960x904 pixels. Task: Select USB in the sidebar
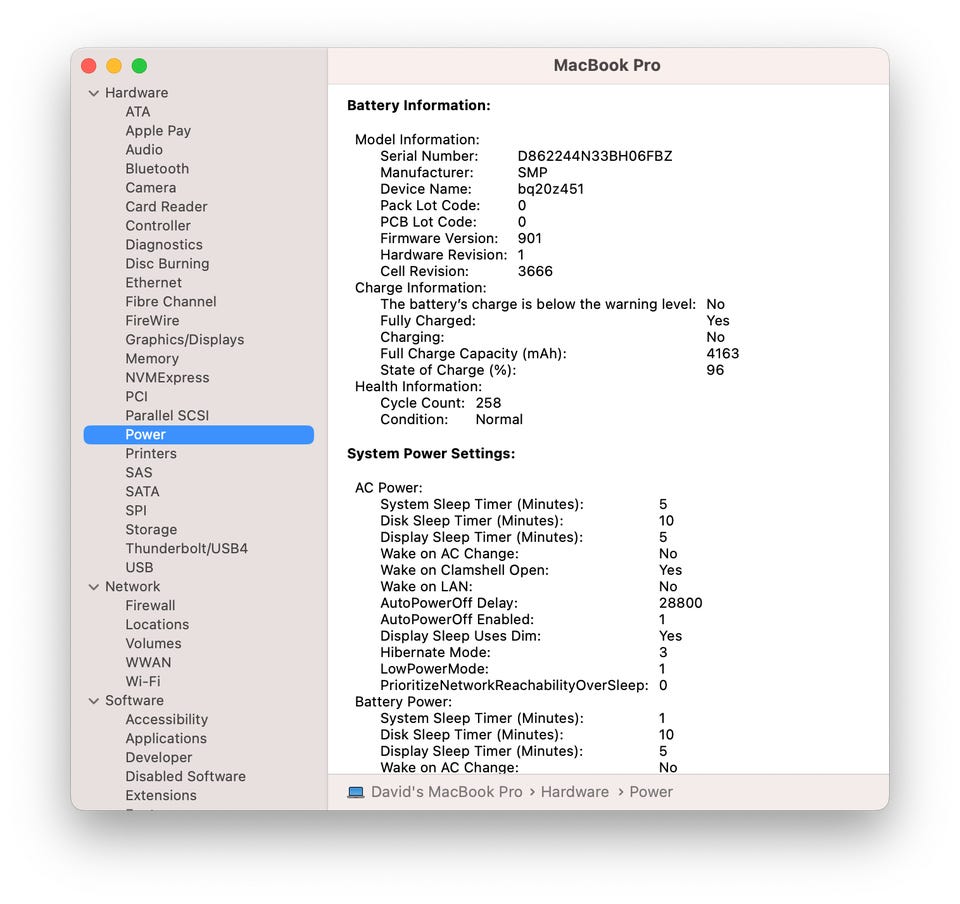139,567
